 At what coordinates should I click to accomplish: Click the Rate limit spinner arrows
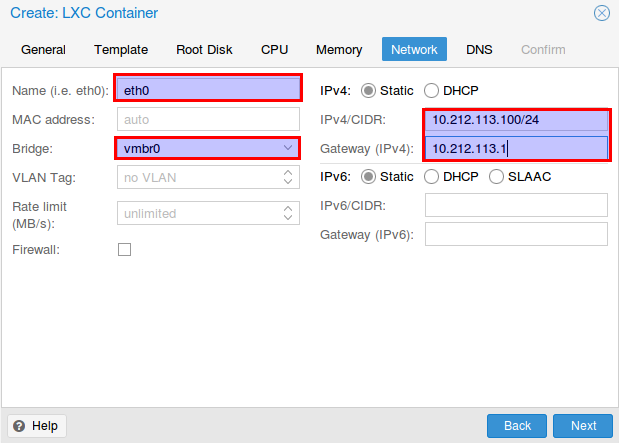pos(288,213)
